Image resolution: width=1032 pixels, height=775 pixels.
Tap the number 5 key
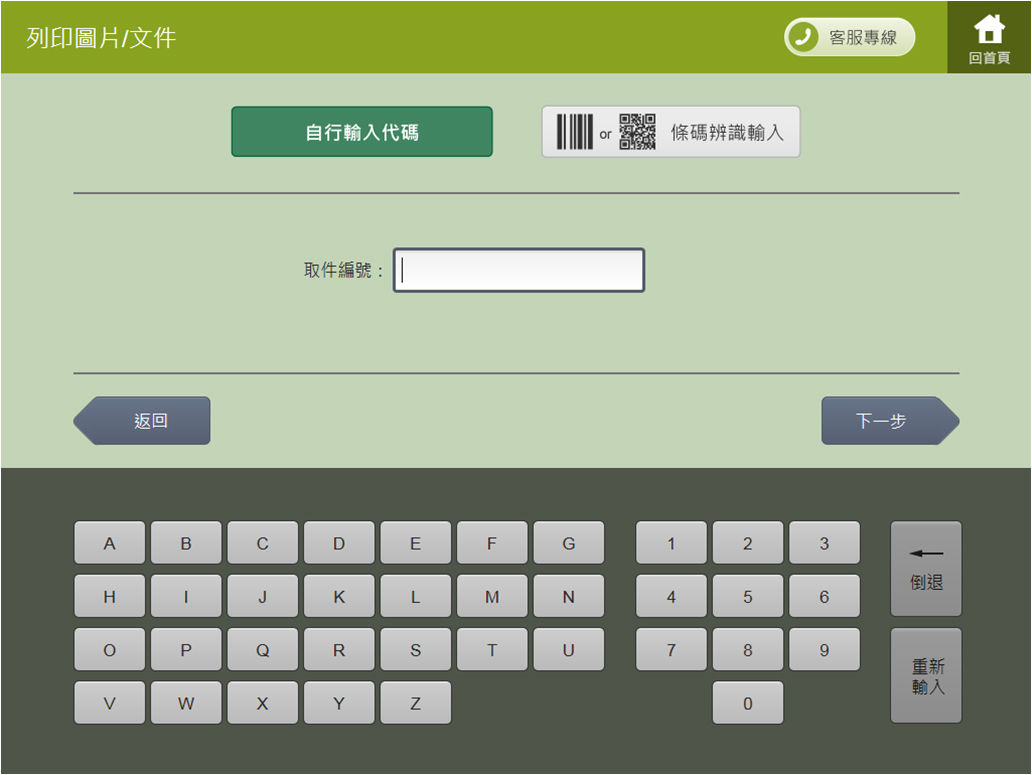(748, 596)
